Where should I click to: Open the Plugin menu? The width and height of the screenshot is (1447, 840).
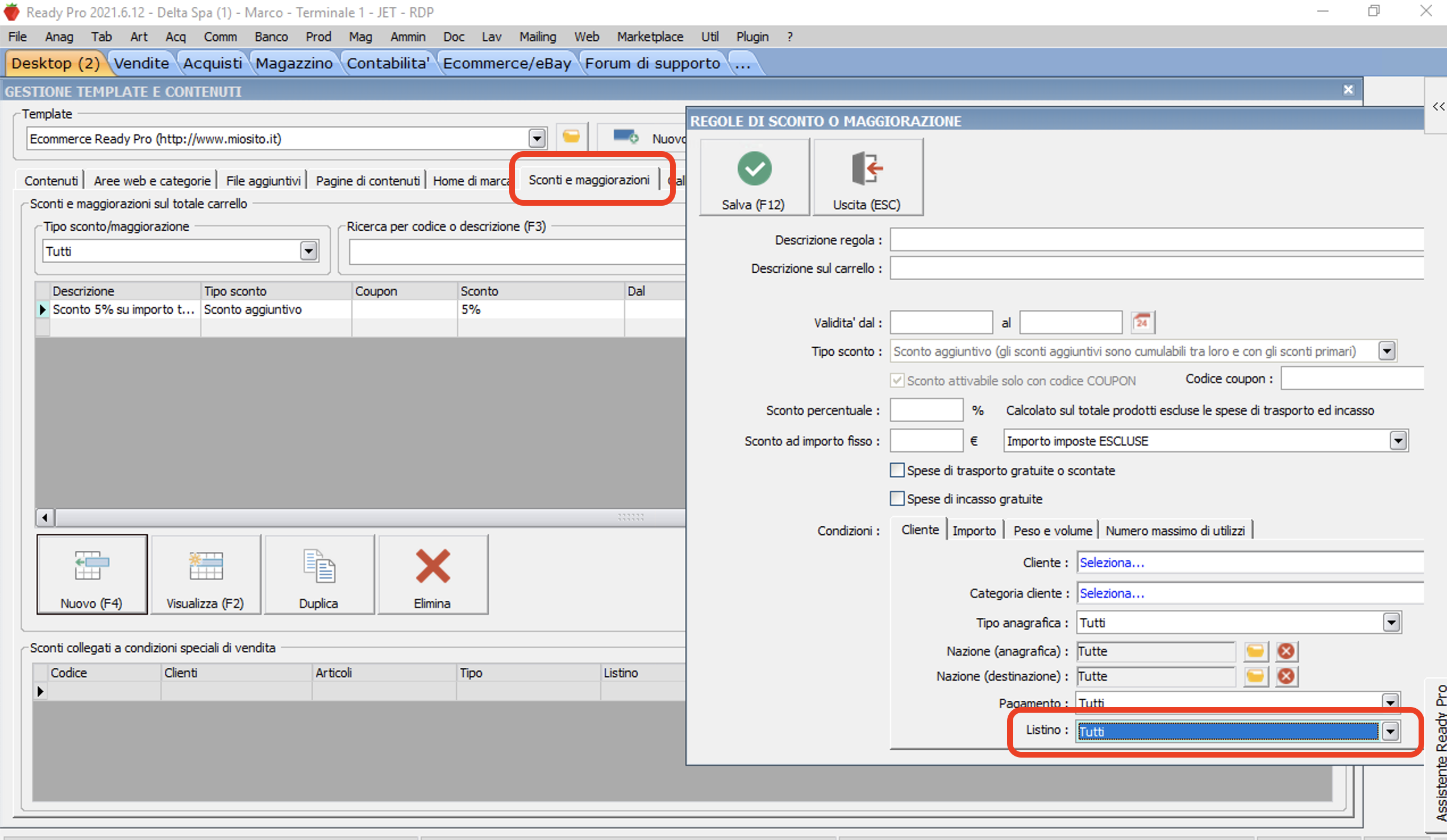tap(752, 37)
